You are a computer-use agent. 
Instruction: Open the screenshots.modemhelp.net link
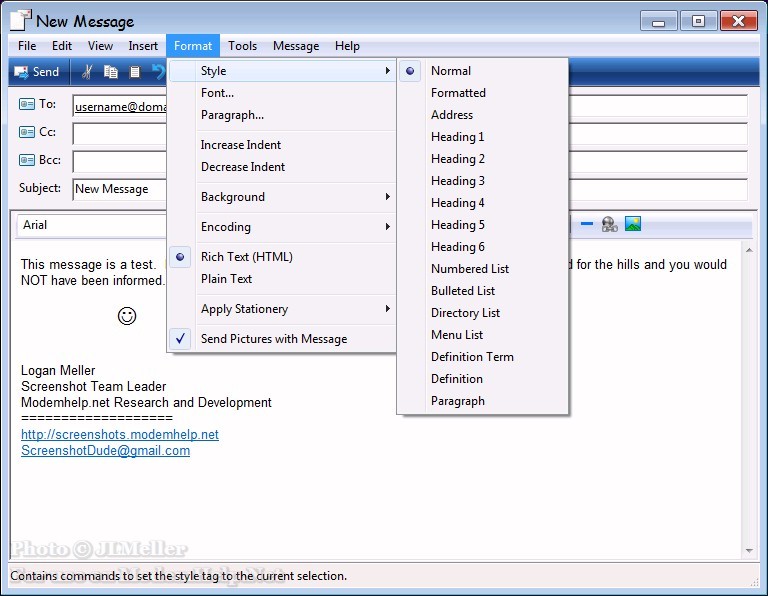[120, 435]
